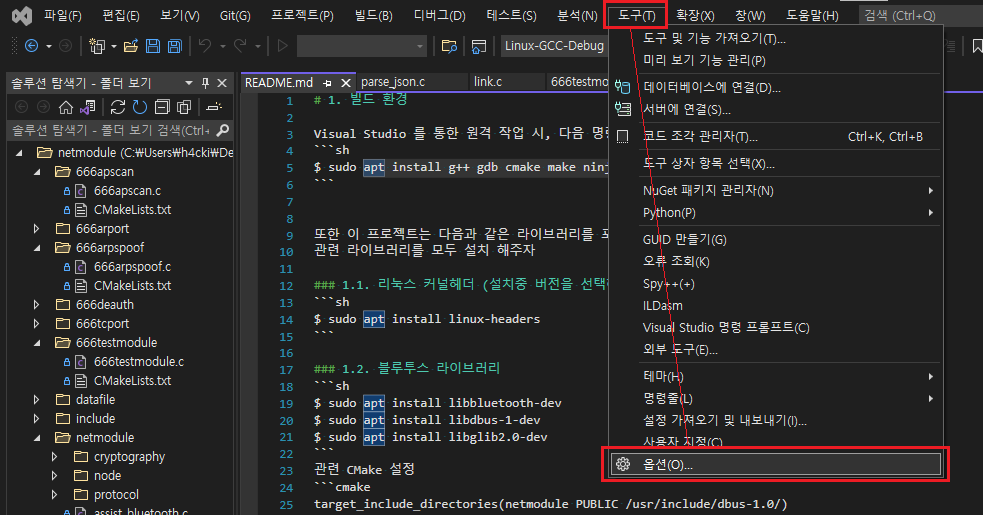Viewport: 983px width, 515px height.
Task: Click the switch views icon in Solution Explorer
Action: [x=87, y=107]
